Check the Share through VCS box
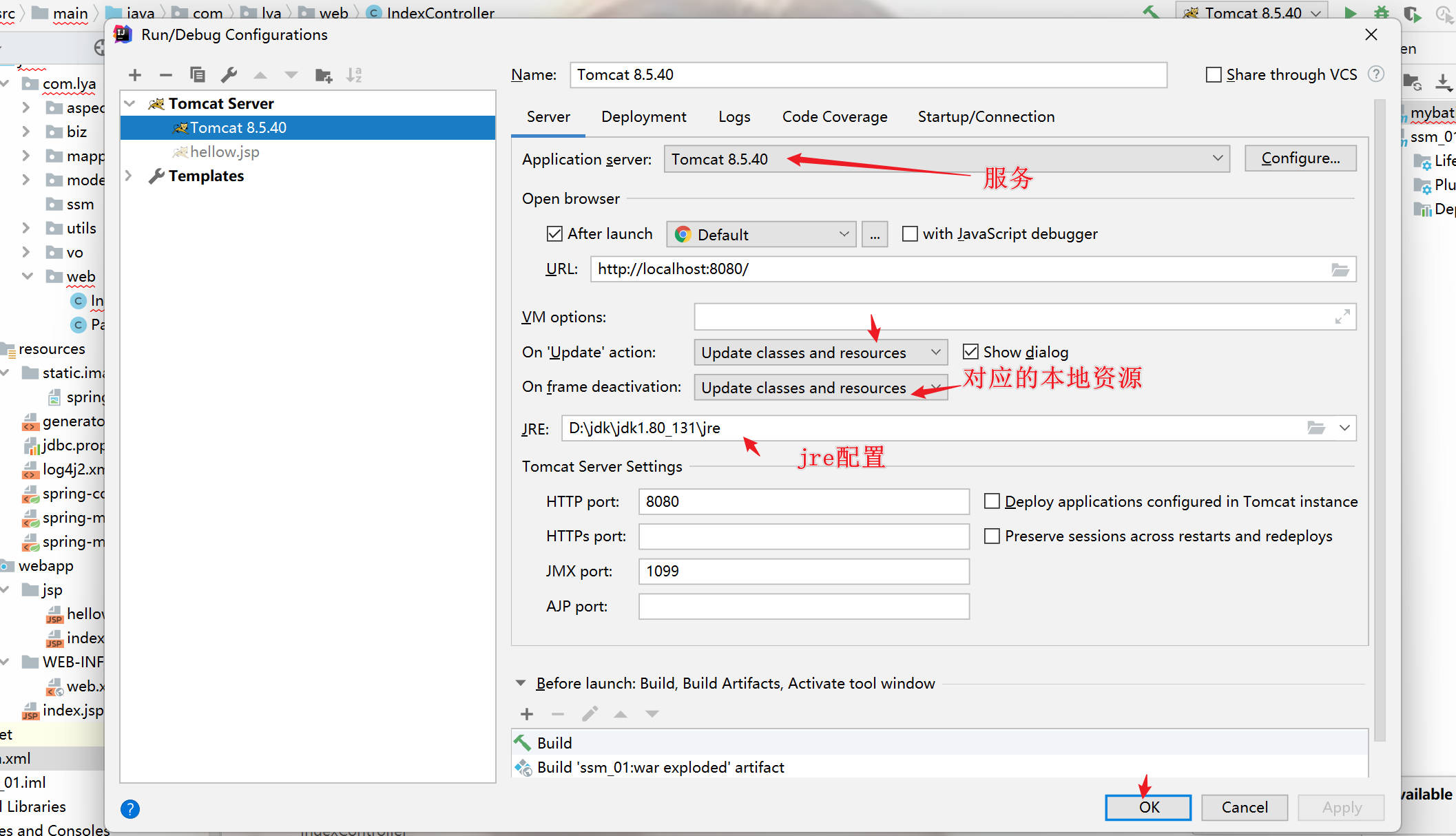The width and height of the screenshot is (1456, 836). pyautogui.click(x=1214, y=75)
